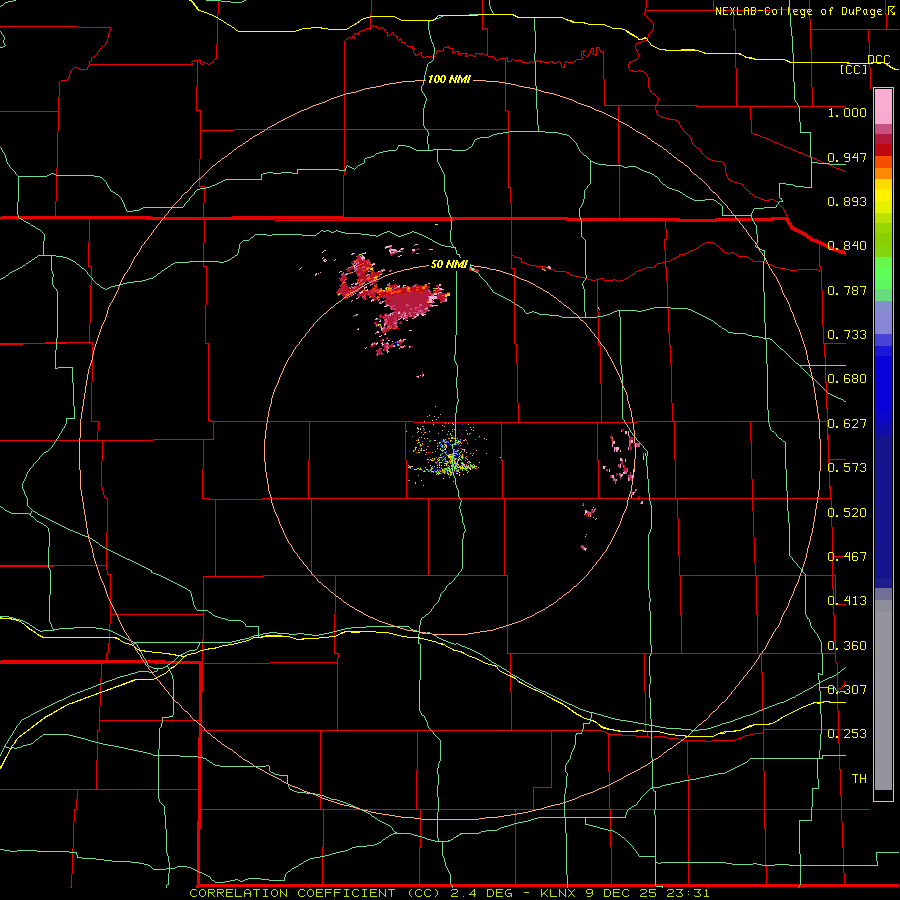Screen dimensions: 900x900
Task: Click the TH label near scale bottom
Action: (859, 779)
